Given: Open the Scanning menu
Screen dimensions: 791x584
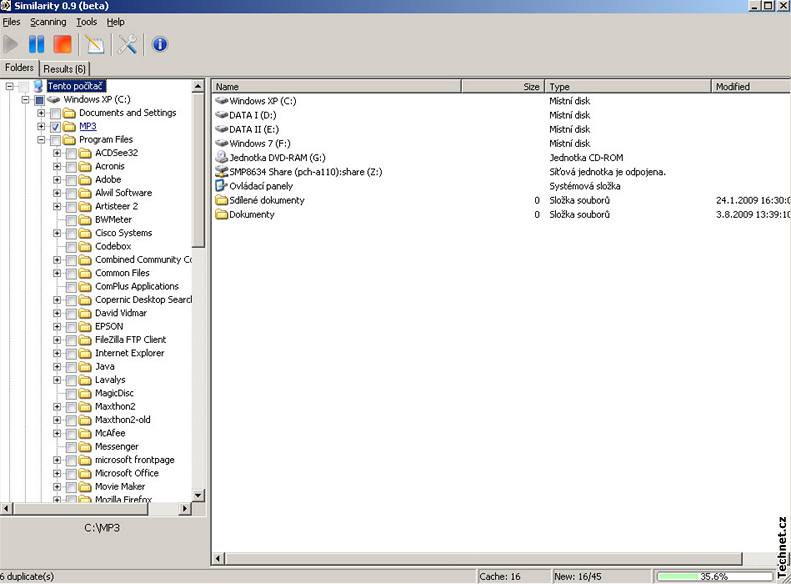Looking at the screenshot, I should coord(48,22).
